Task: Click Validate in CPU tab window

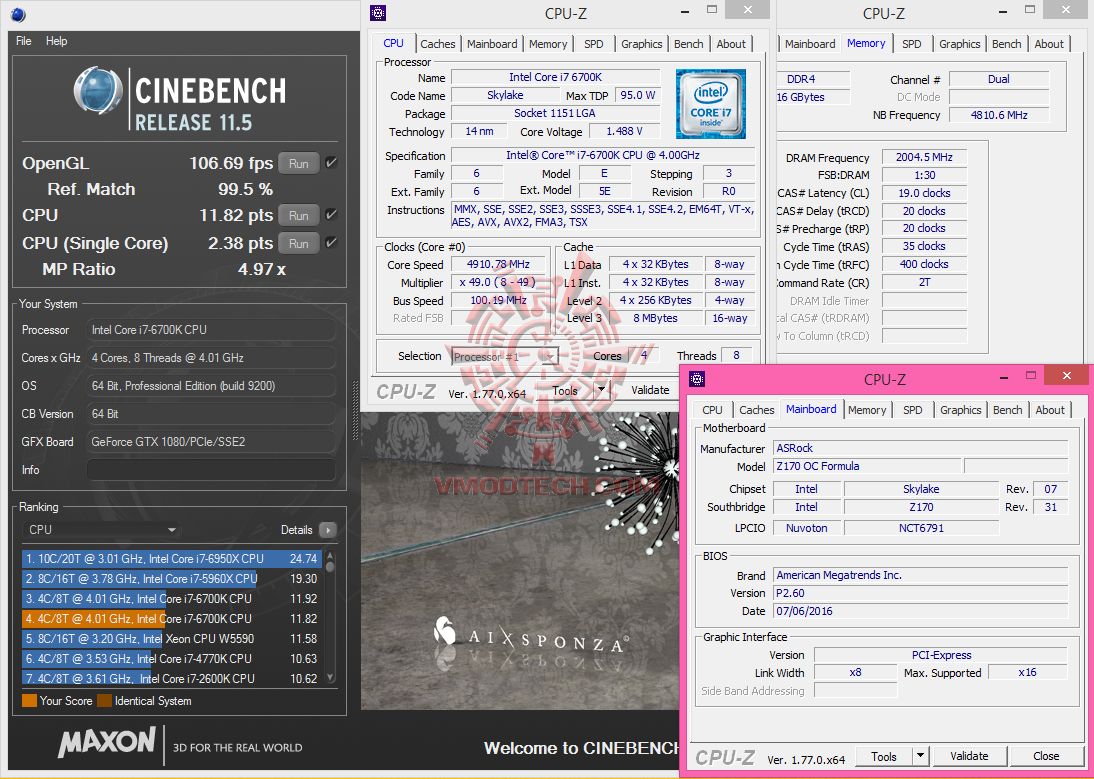Action: (650, 391)
